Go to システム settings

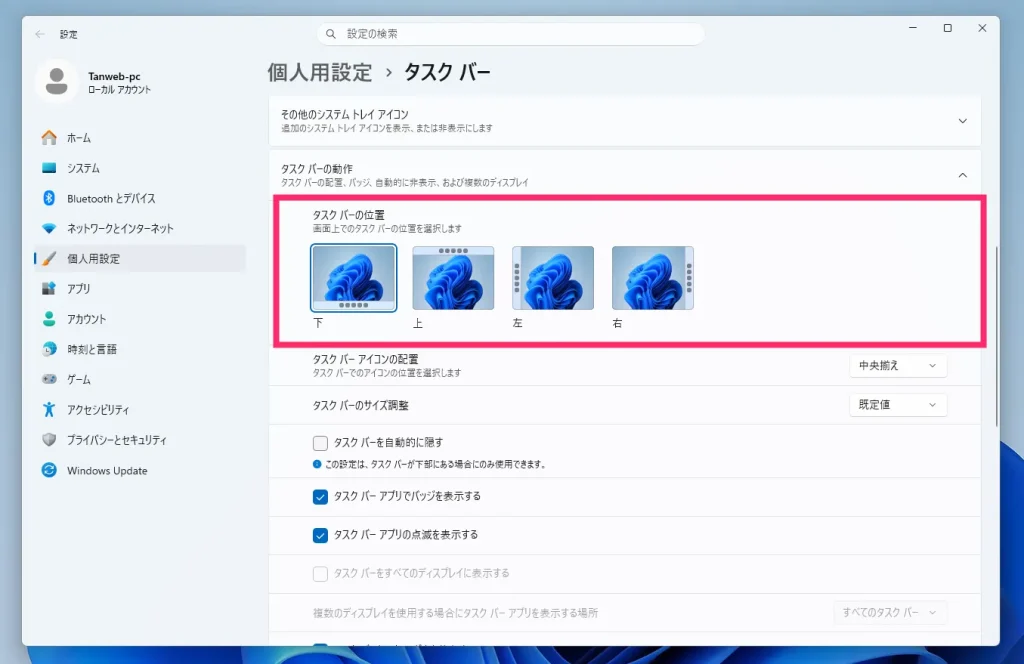click(140, 168)
